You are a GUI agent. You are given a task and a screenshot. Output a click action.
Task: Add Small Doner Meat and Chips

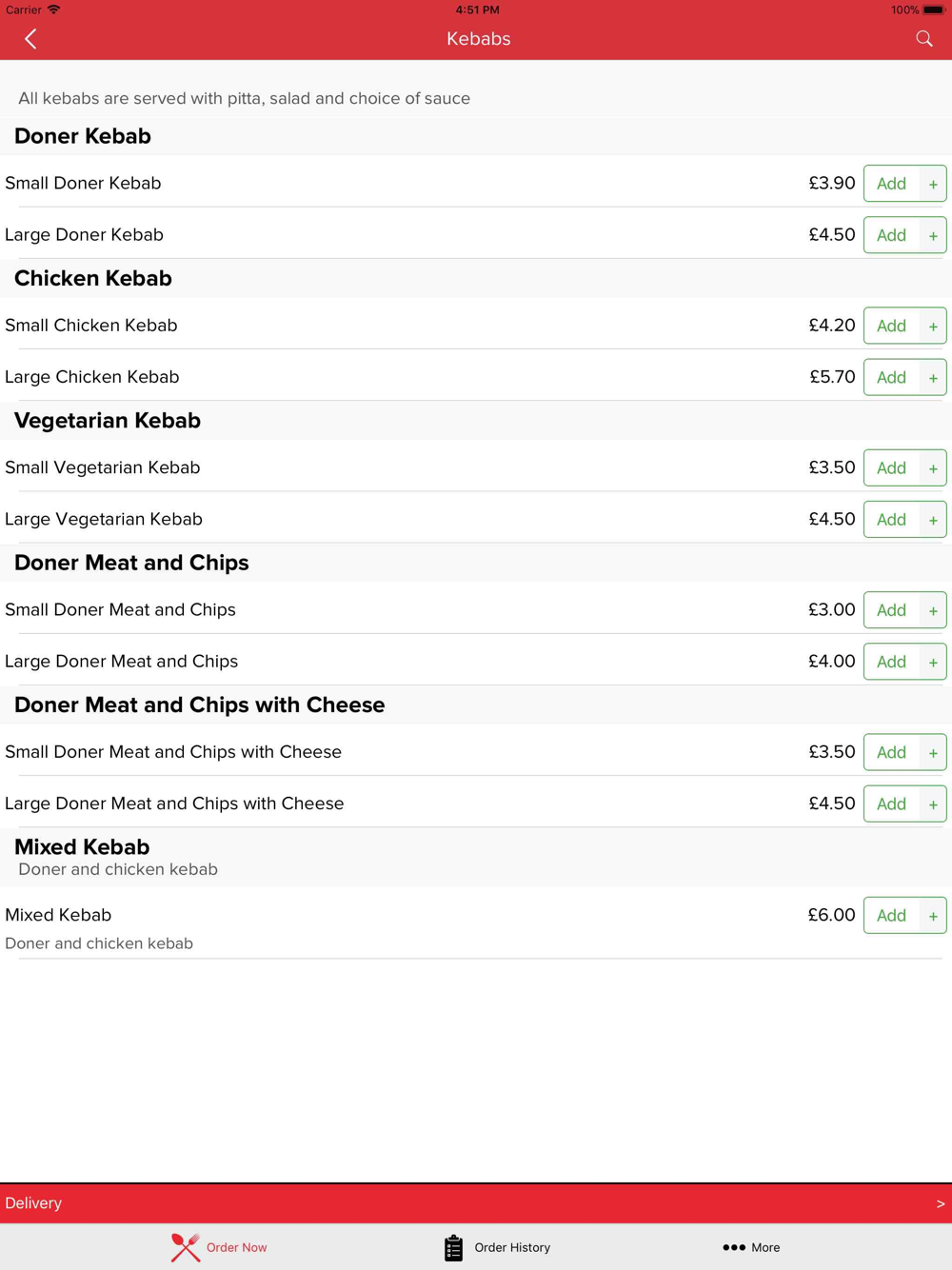click(x=892, y=610)
